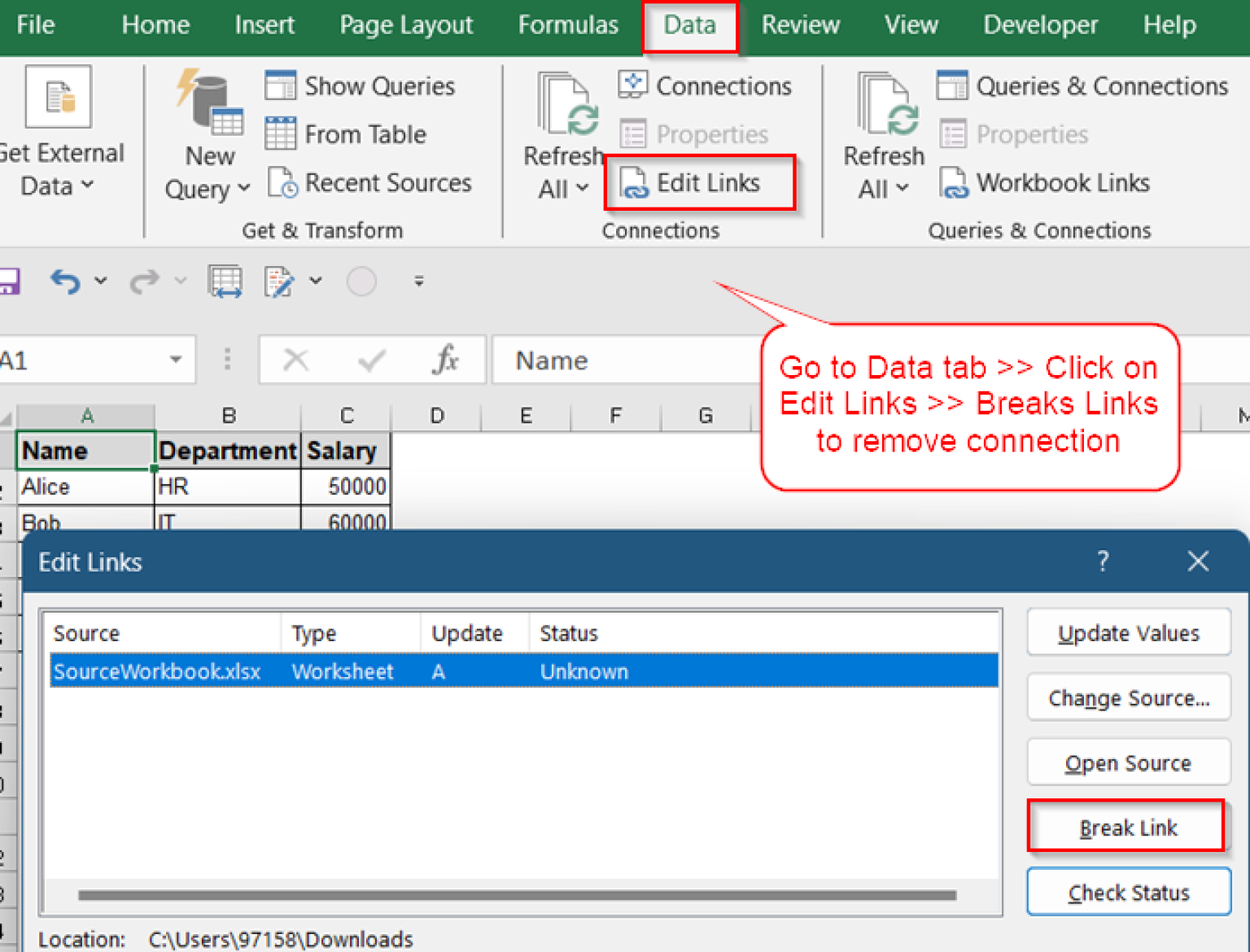Viewport: 1250px width, 952px height.
Task: Click the Connections icon
Action: [704, 85]
